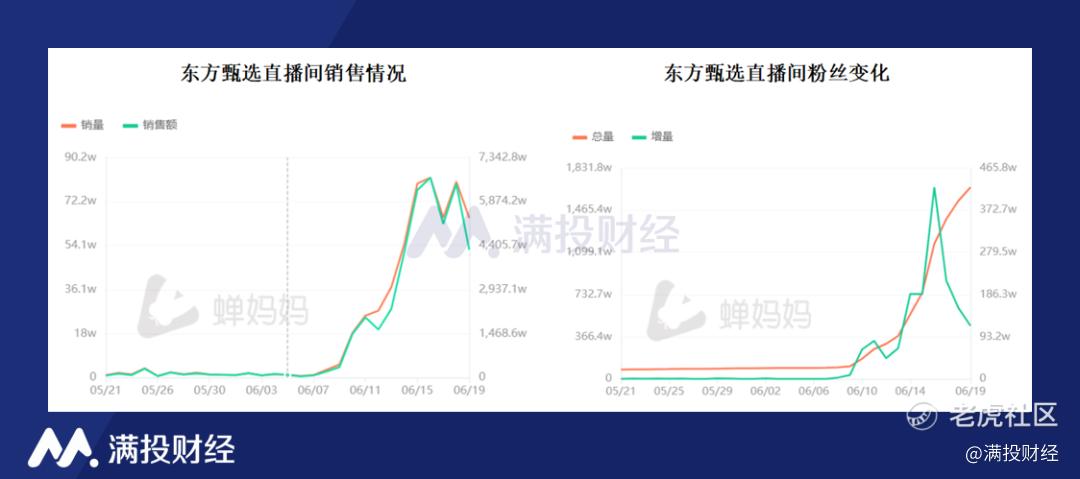Click the 279.5w axis value
Screen dimensions: 1080x479
click(999, 252)
